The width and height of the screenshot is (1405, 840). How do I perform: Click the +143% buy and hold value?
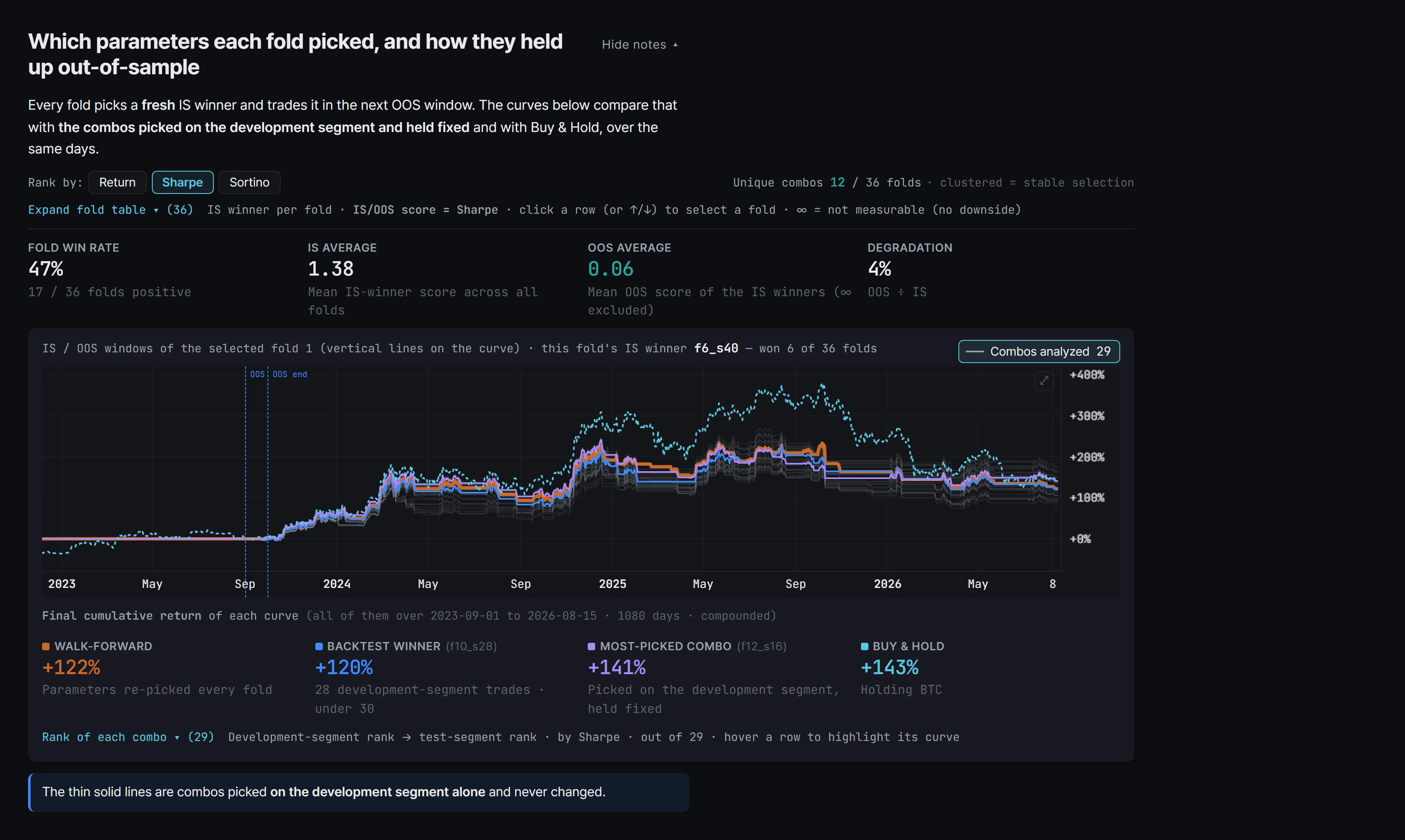pyautogui.click(x=889, y=668)
